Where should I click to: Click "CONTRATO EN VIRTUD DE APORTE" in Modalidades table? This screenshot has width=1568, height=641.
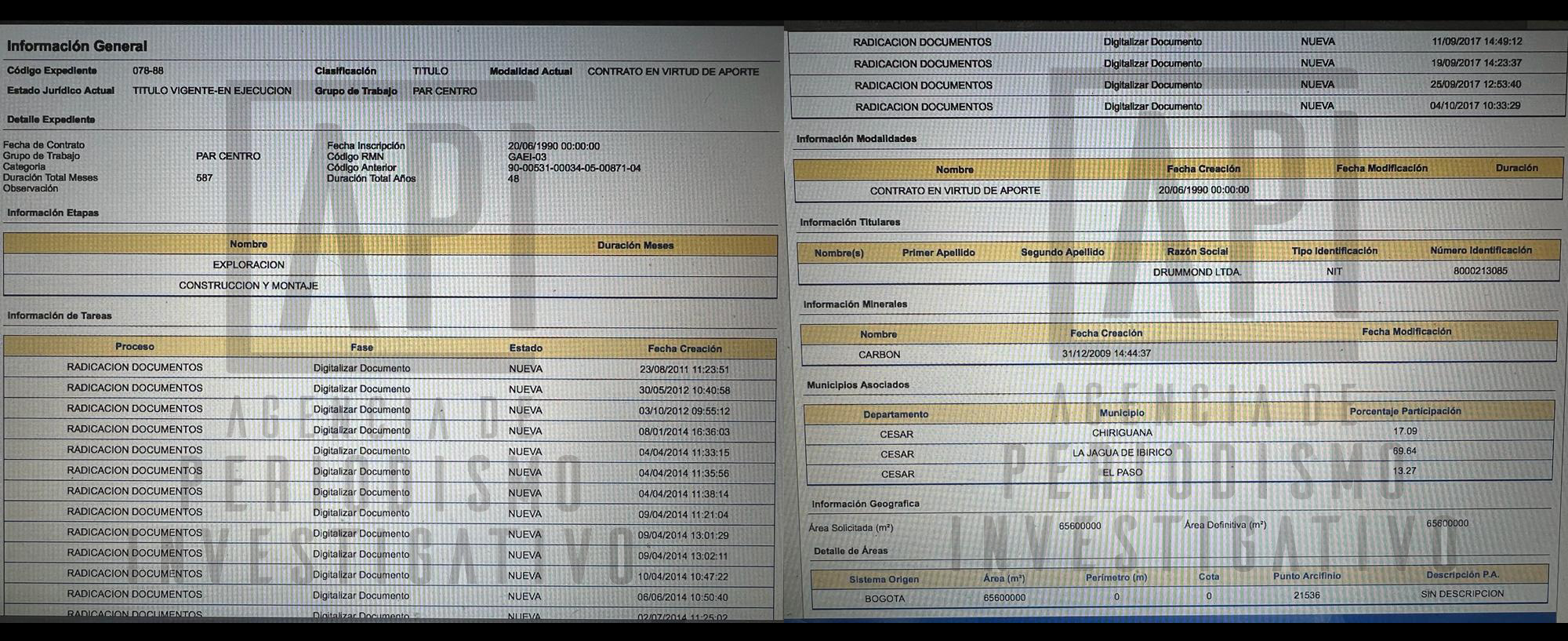click(955, 191)
